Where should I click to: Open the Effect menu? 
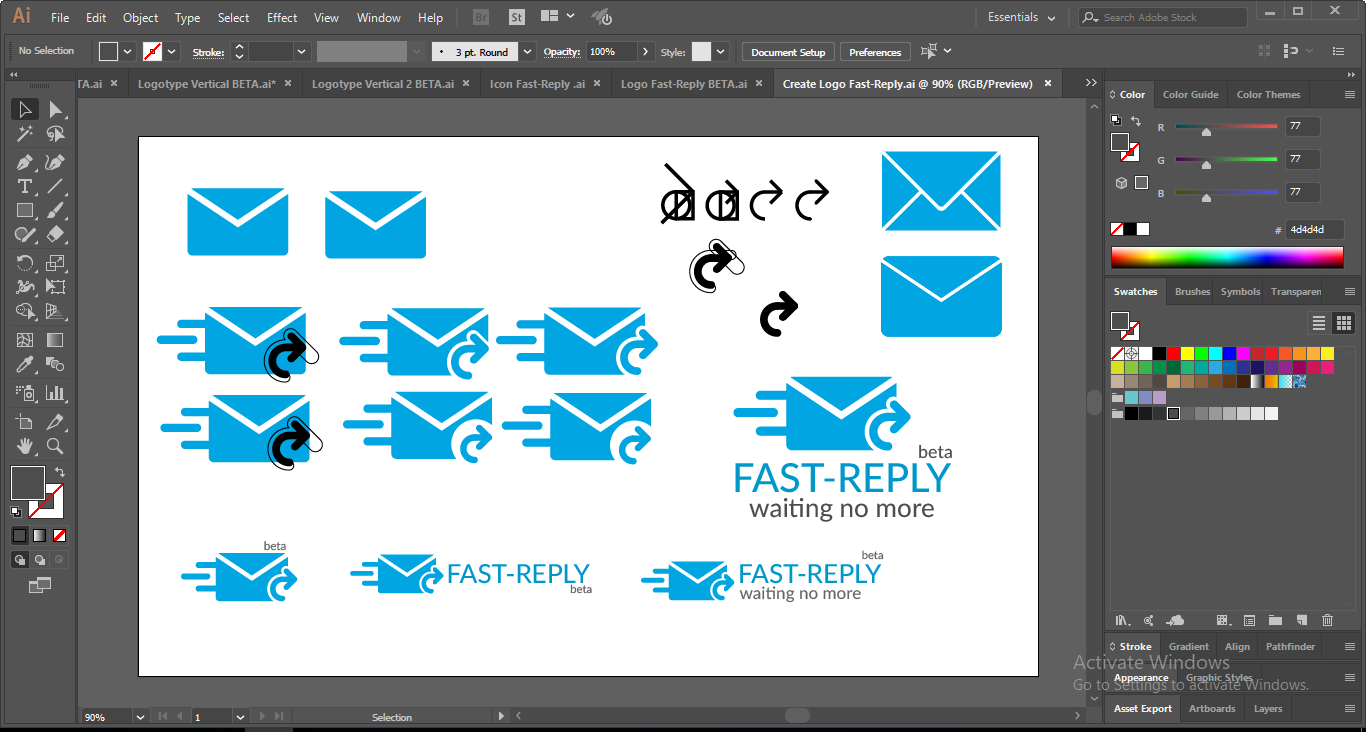282,17
